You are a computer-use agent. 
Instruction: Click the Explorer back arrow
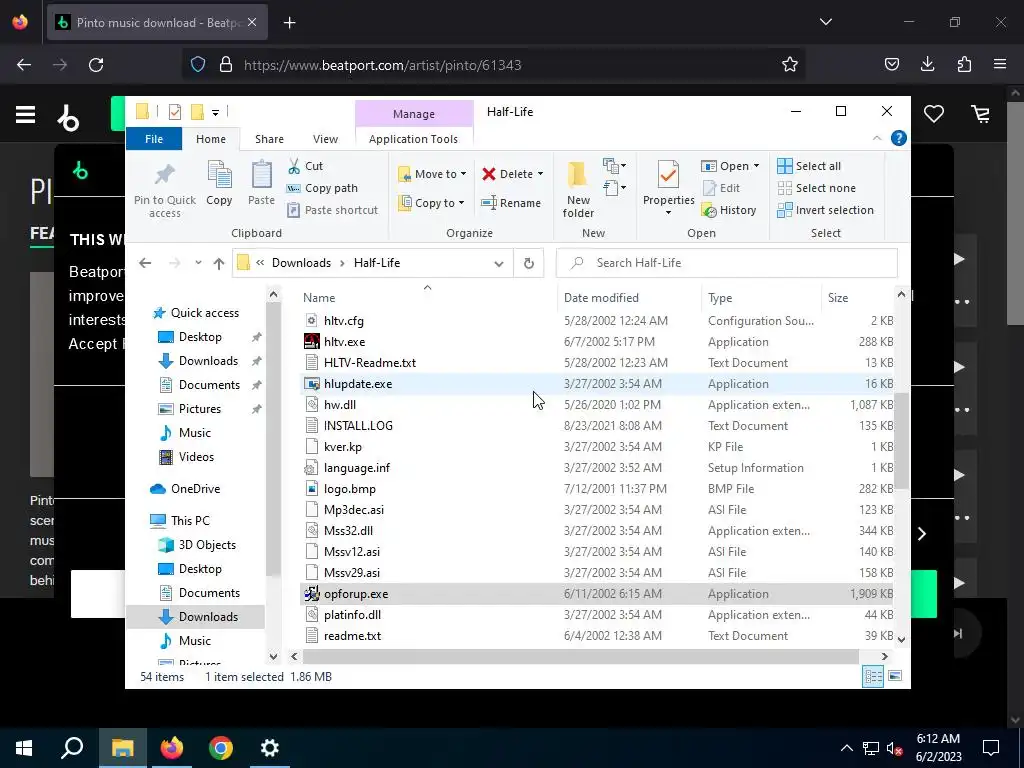click(145, 263)
